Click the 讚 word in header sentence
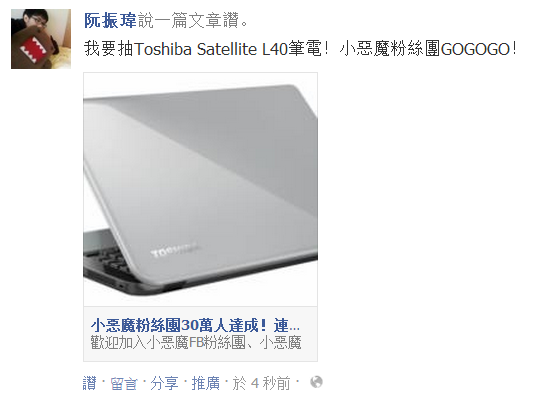 point(231,20)
